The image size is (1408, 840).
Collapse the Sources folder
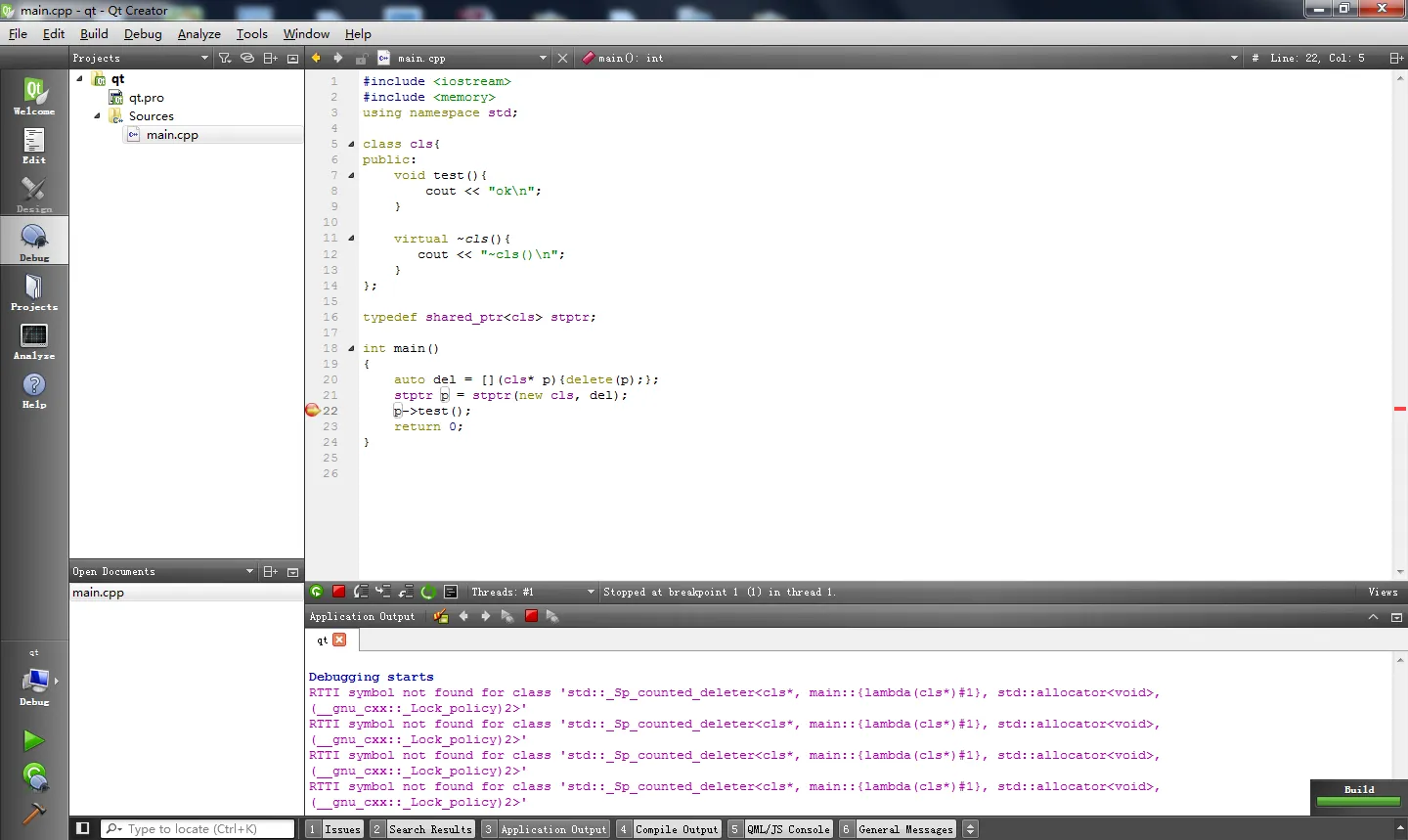pos(97,115)
